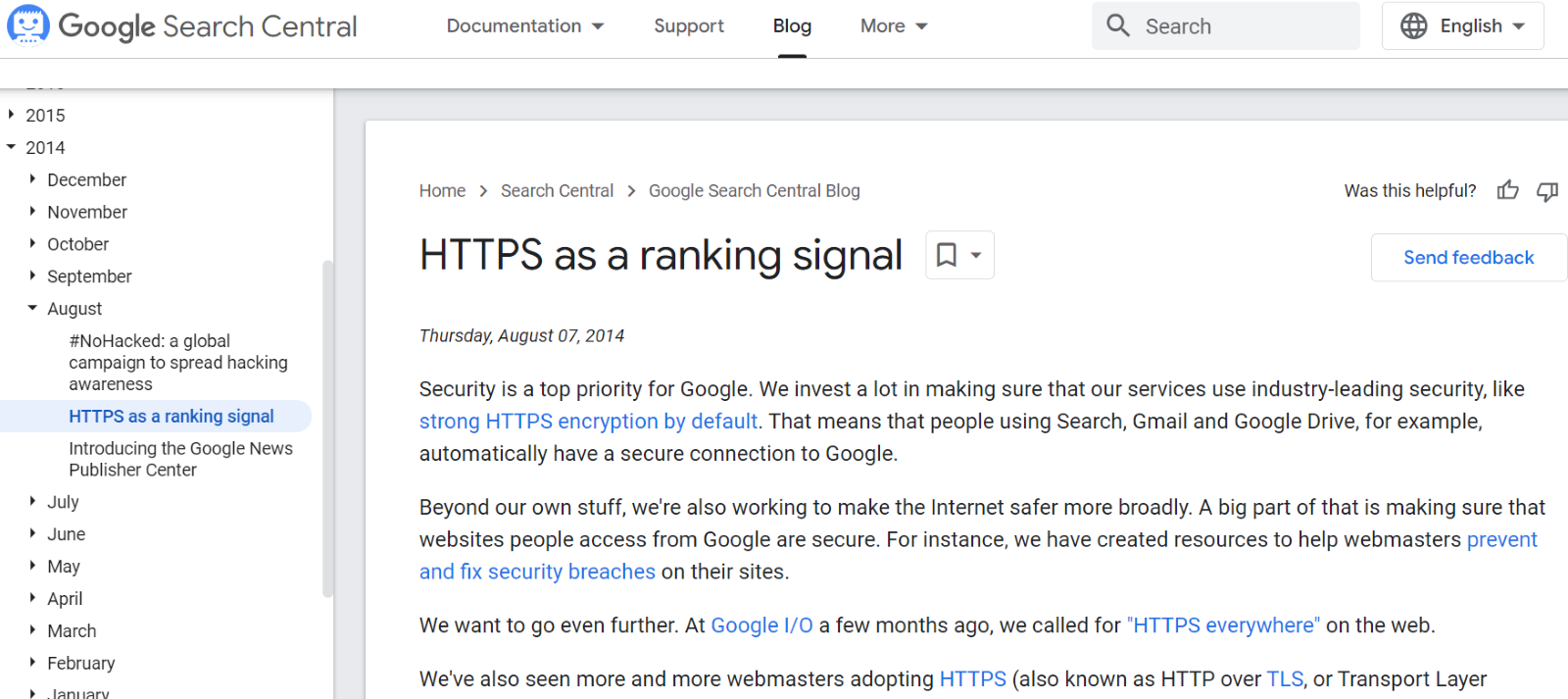Click Search Central in the breadcrumb
This screenshot has height=699, width=1568.
point(557,191)
